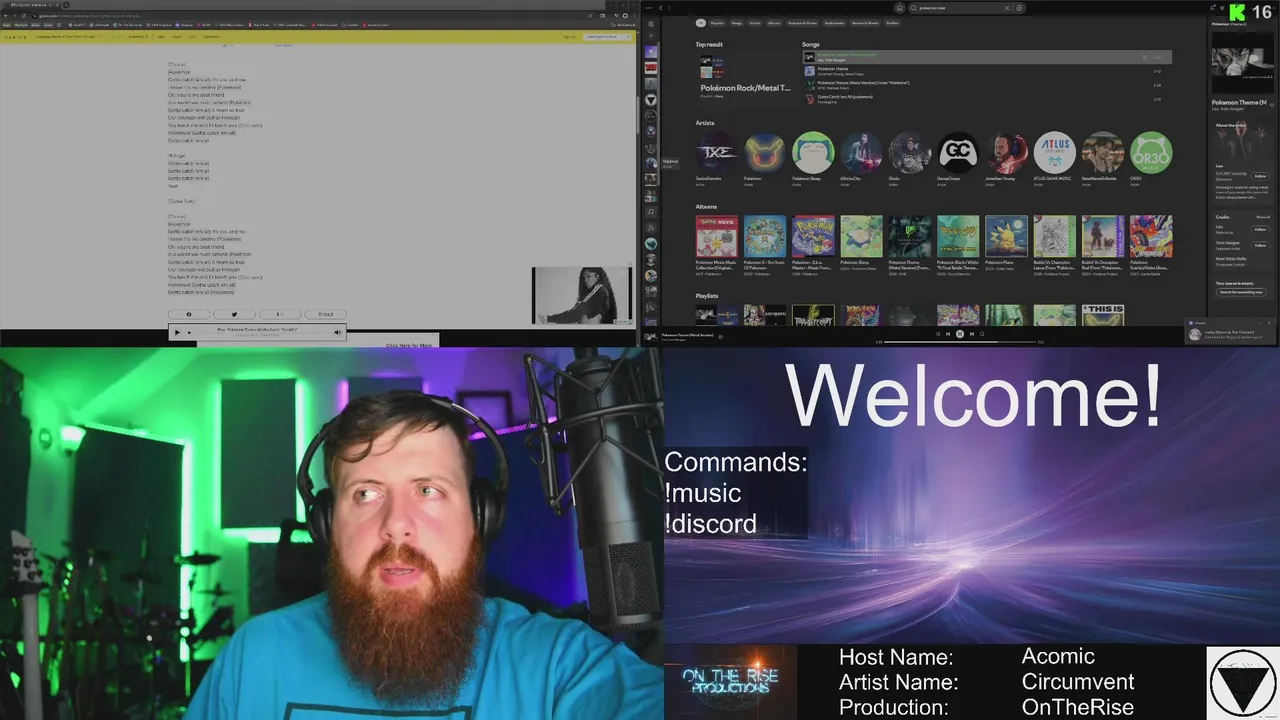
Task: Mute the Genius embedded player volume
Action: click(337, 332)
